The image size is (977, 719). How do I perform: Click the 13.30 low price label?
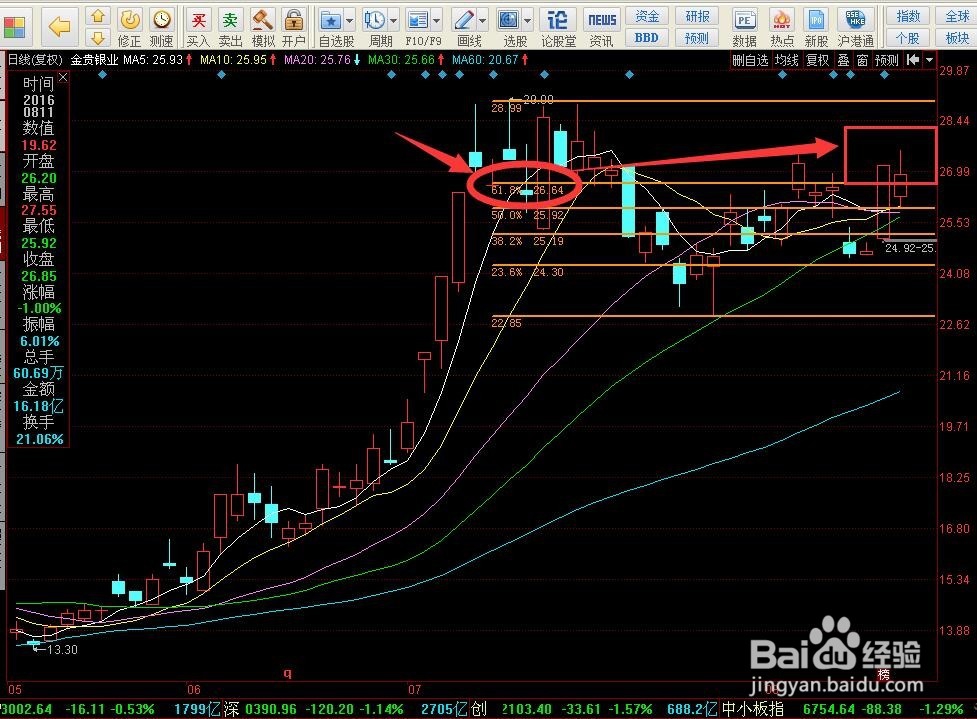click(x=62, y=649)
